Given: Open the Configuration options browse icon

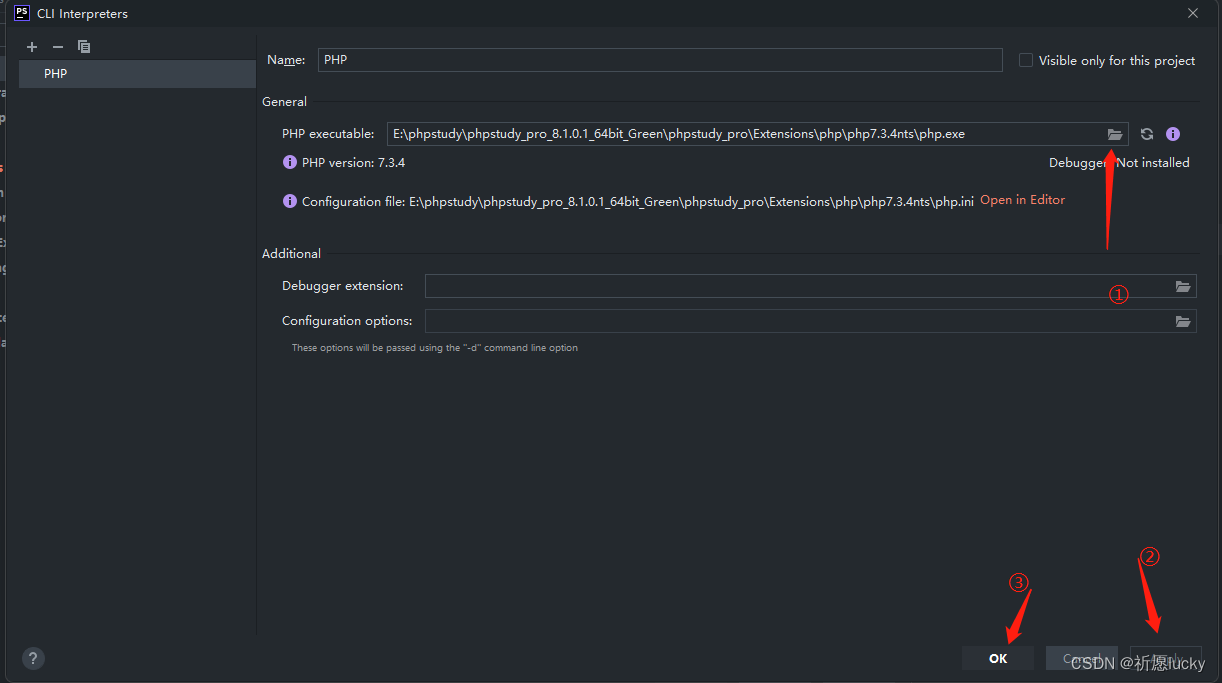Looking at the screenshot, I should coord(1183,321).
